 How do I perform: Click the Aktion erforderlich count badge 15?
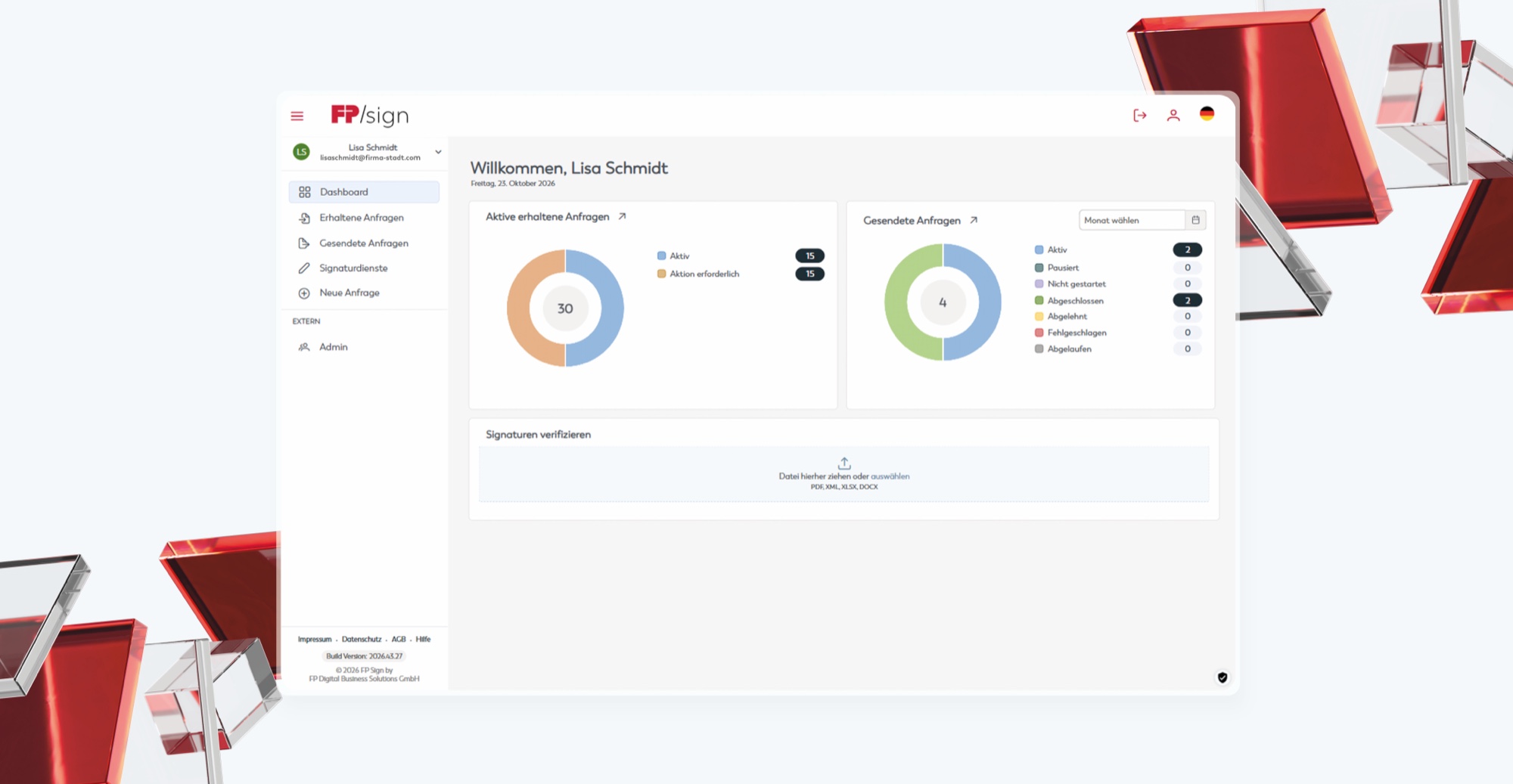click(809, 274)
